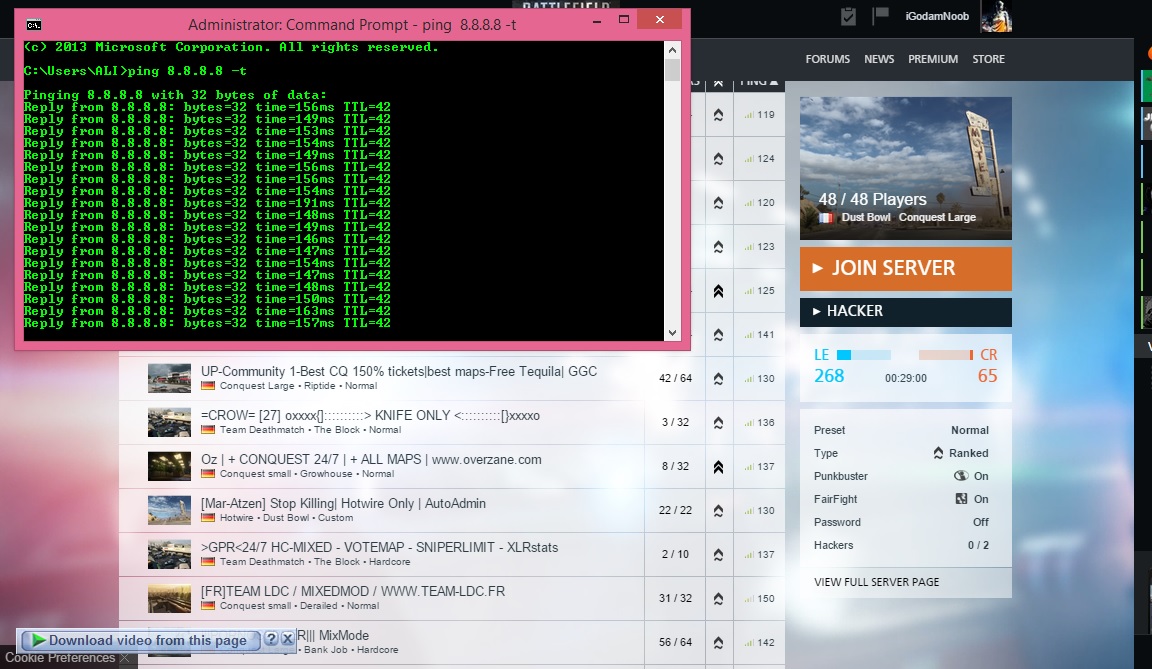1152x669 pixels.
Task: Dismiss the Cookie Preferences bar
Action: click(126, 659)
